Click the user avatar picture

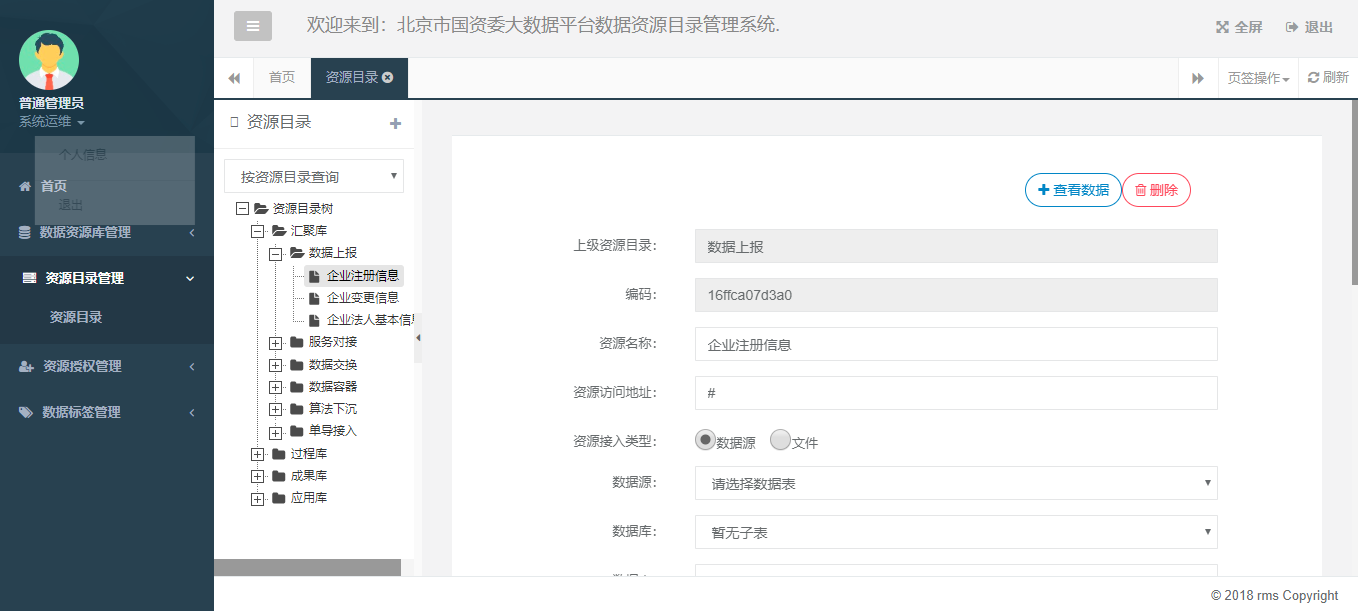[49, 60]
